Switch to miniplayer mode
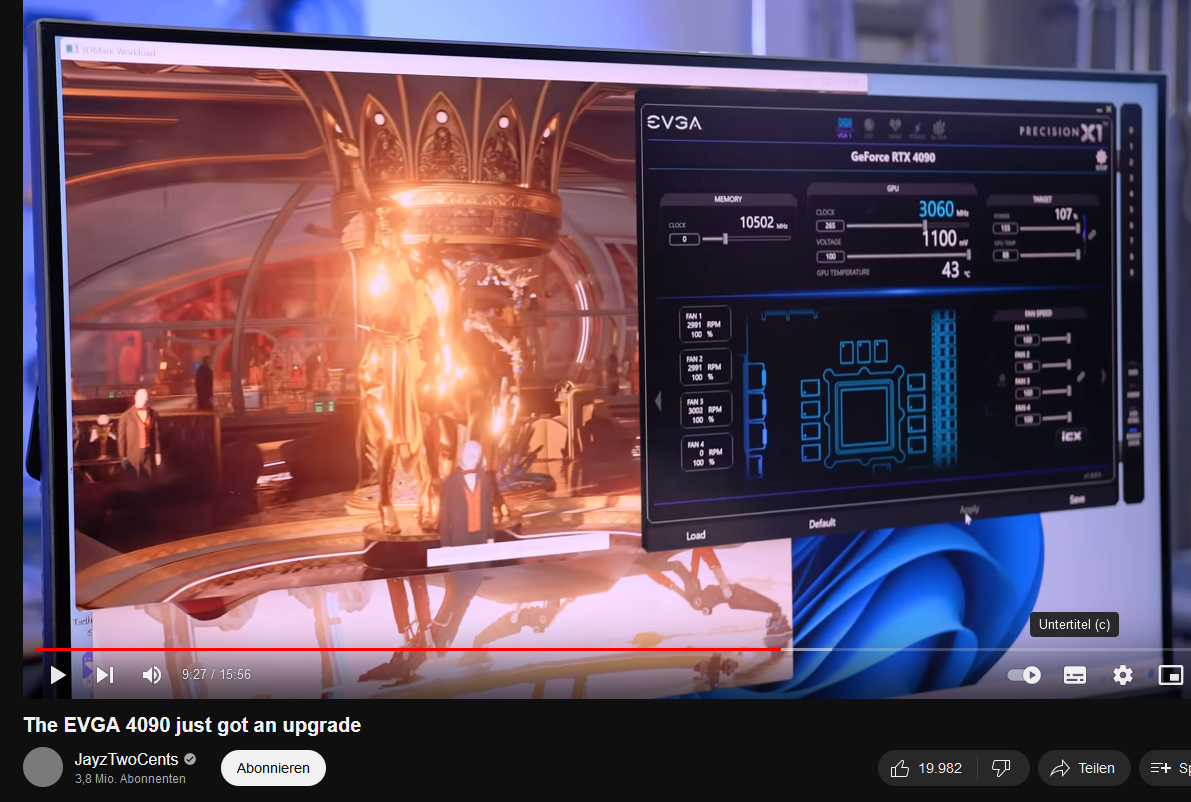 point(1170,674)
